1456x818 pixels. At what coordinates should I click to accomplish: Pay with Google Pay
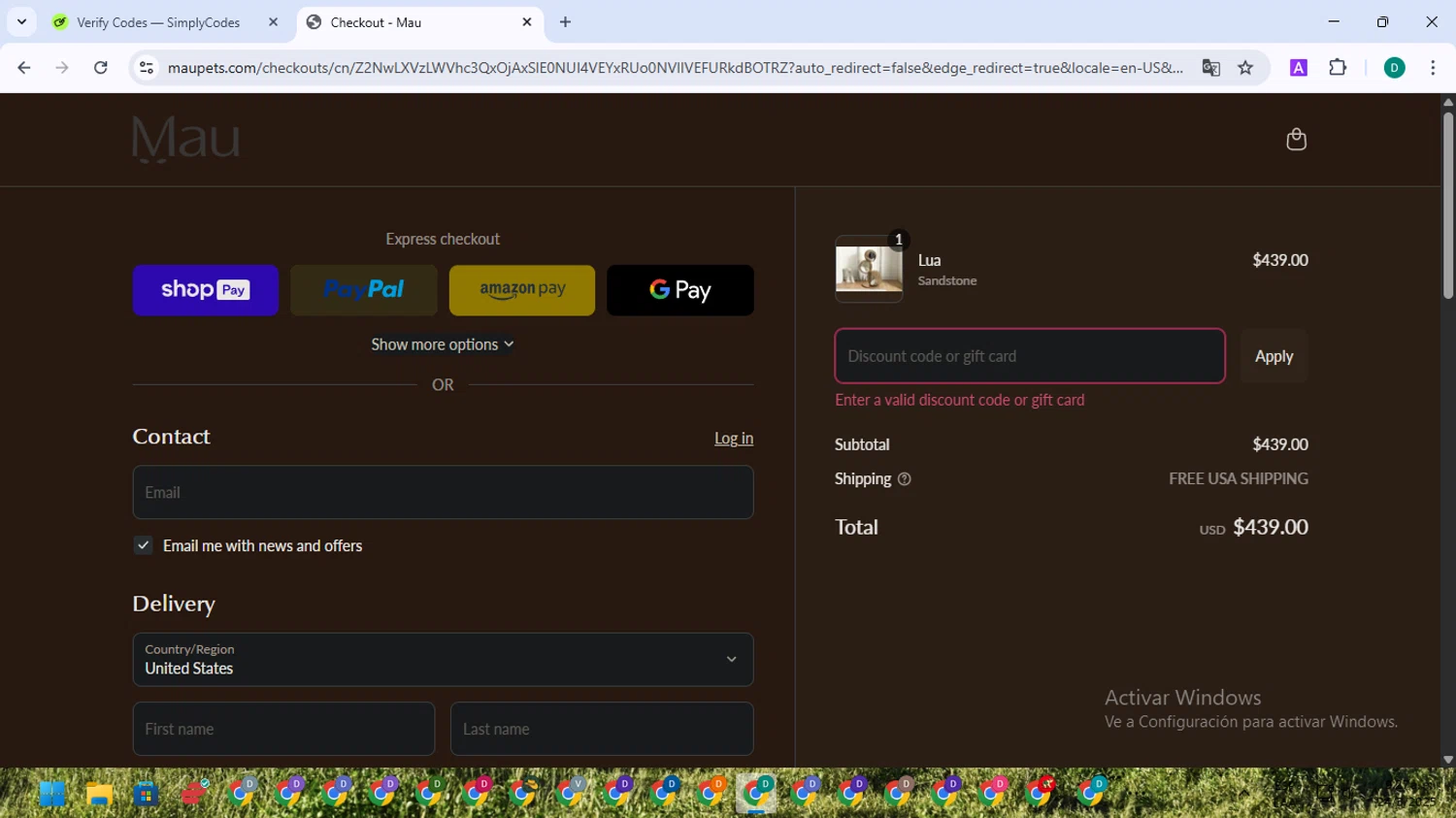point(680,290)
